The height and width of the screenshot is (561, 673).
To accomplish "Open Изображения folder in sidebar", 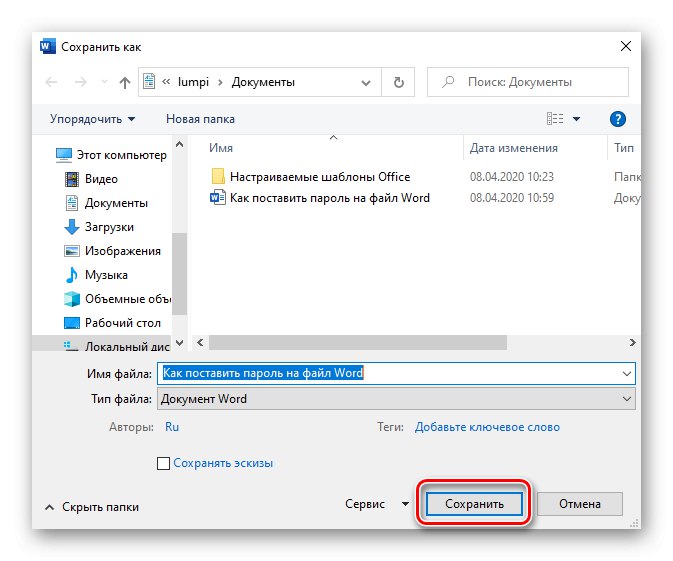I will 112,251.
